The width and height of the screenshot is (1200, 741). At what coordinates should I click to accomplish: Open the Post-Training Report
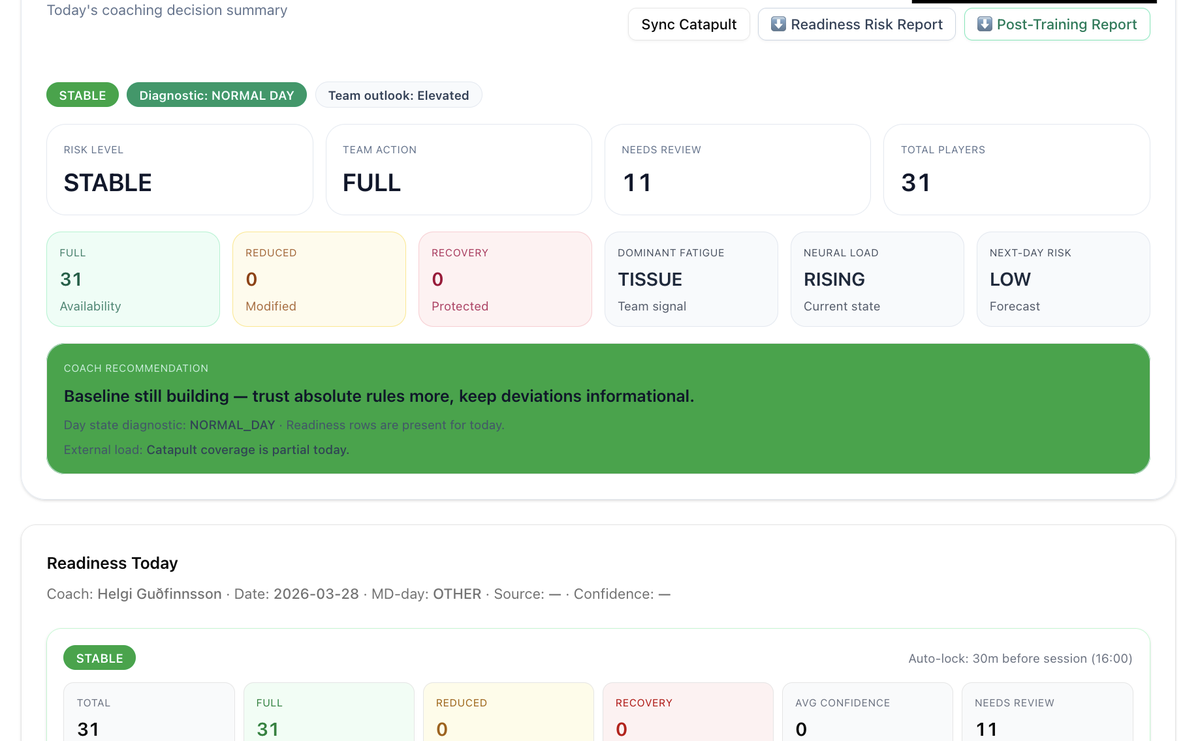pos(1057,24)
